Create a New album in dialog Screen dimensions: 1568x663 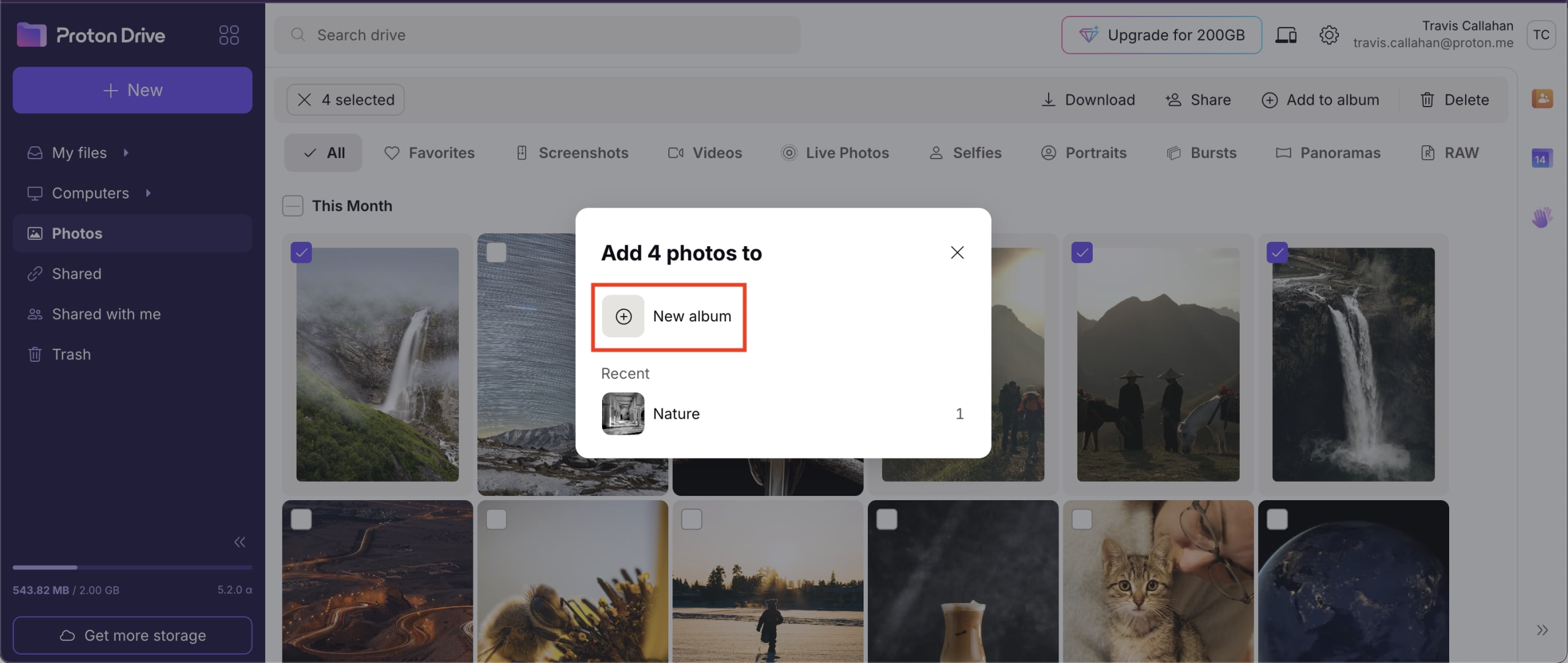668,317
